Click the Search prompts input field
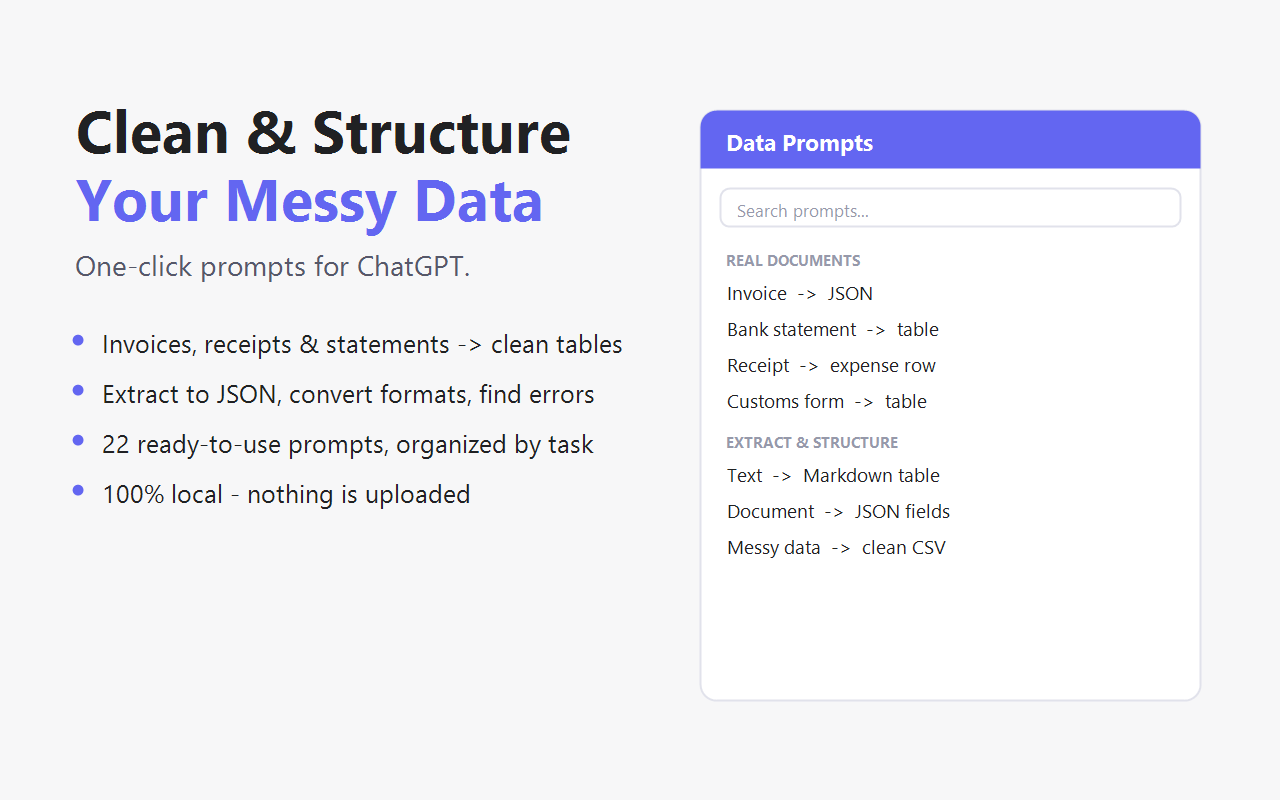The width and height of the screenshot is (1280, 800). (950, 208)
